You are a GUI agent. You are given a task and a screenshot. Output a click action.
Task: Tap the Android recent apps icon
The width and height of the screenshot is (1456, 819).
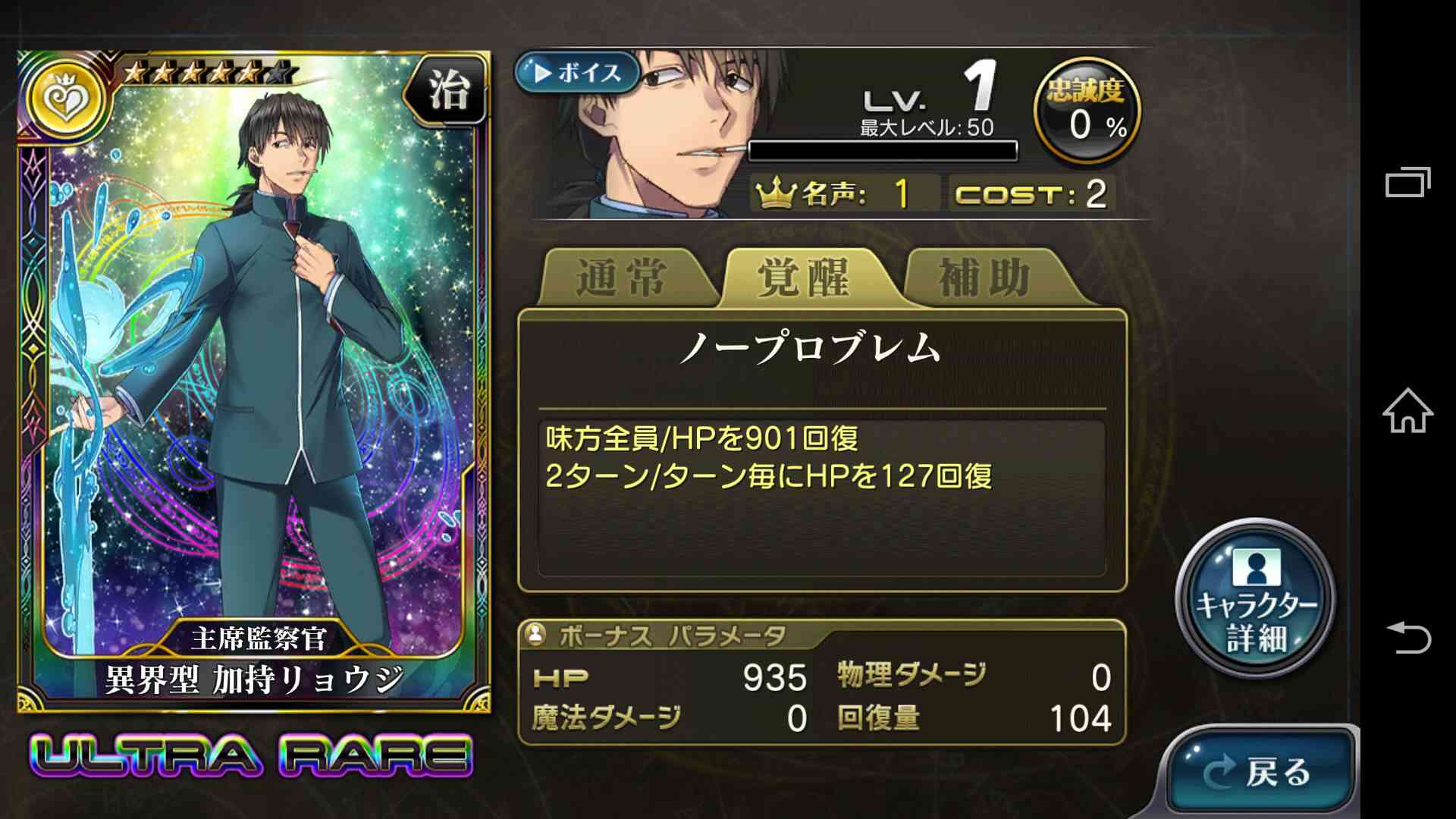click(x=1407, y=181)
